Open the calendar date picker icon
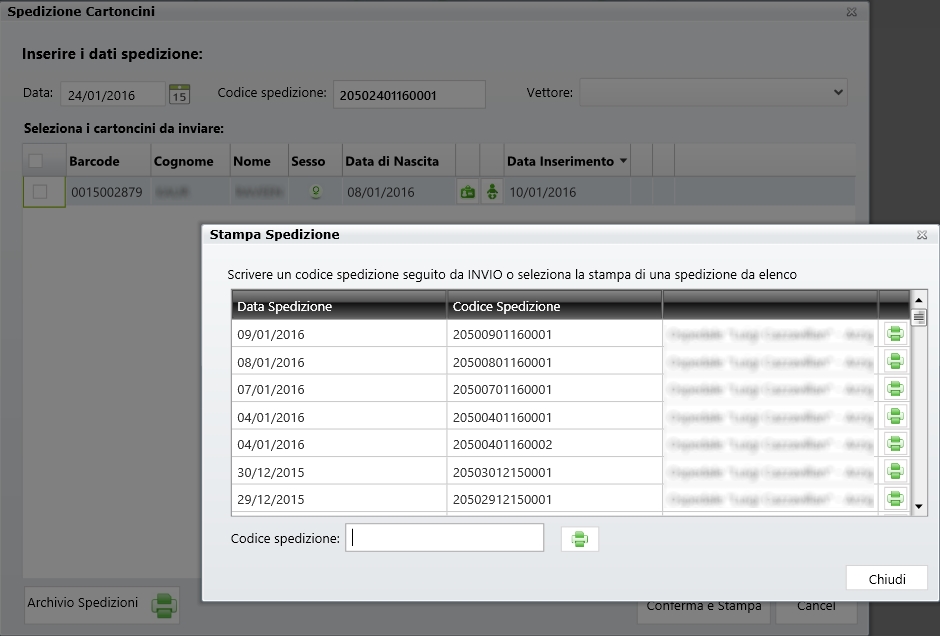The height and width of the screenshot is (636, 940). (179, 94)
